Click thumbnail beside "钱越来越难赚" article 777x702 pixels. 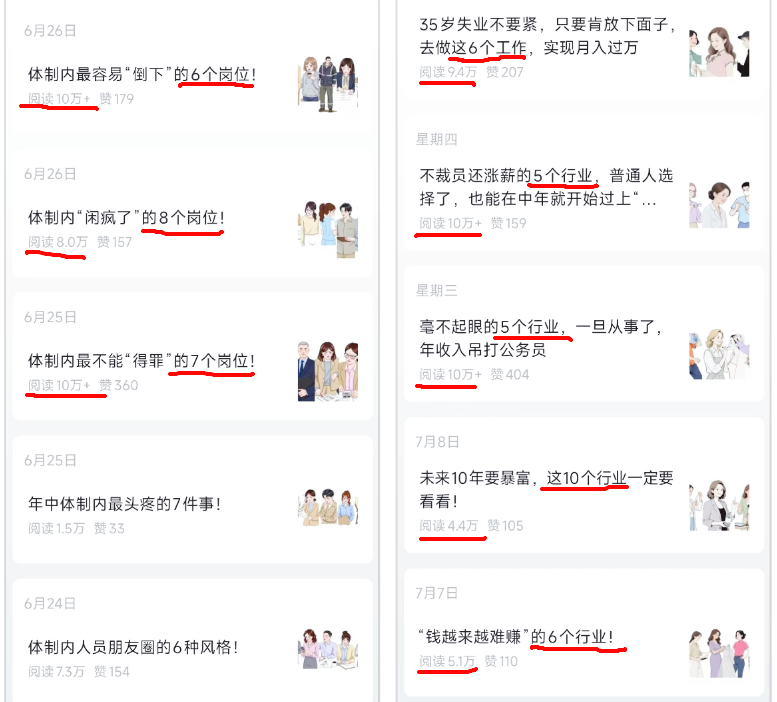point(719,653)
